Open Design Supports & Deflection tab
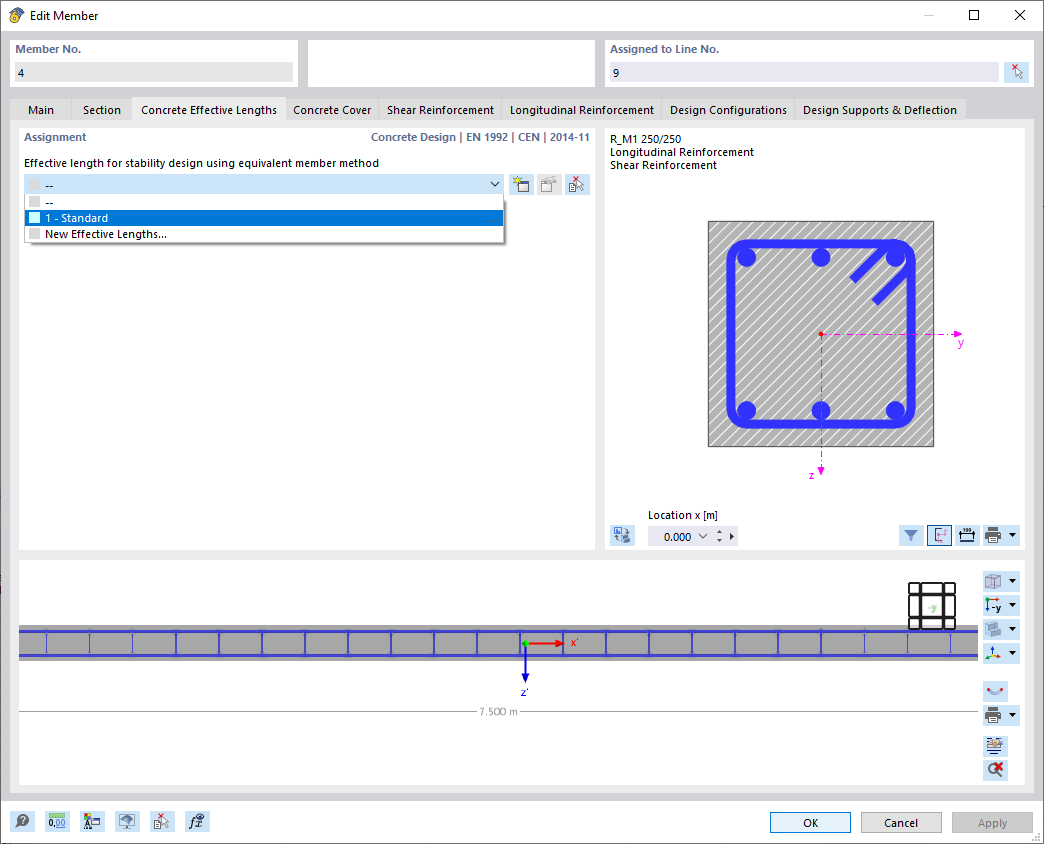Viewport: 1044px width, 844px height. (x=880, y=110)
